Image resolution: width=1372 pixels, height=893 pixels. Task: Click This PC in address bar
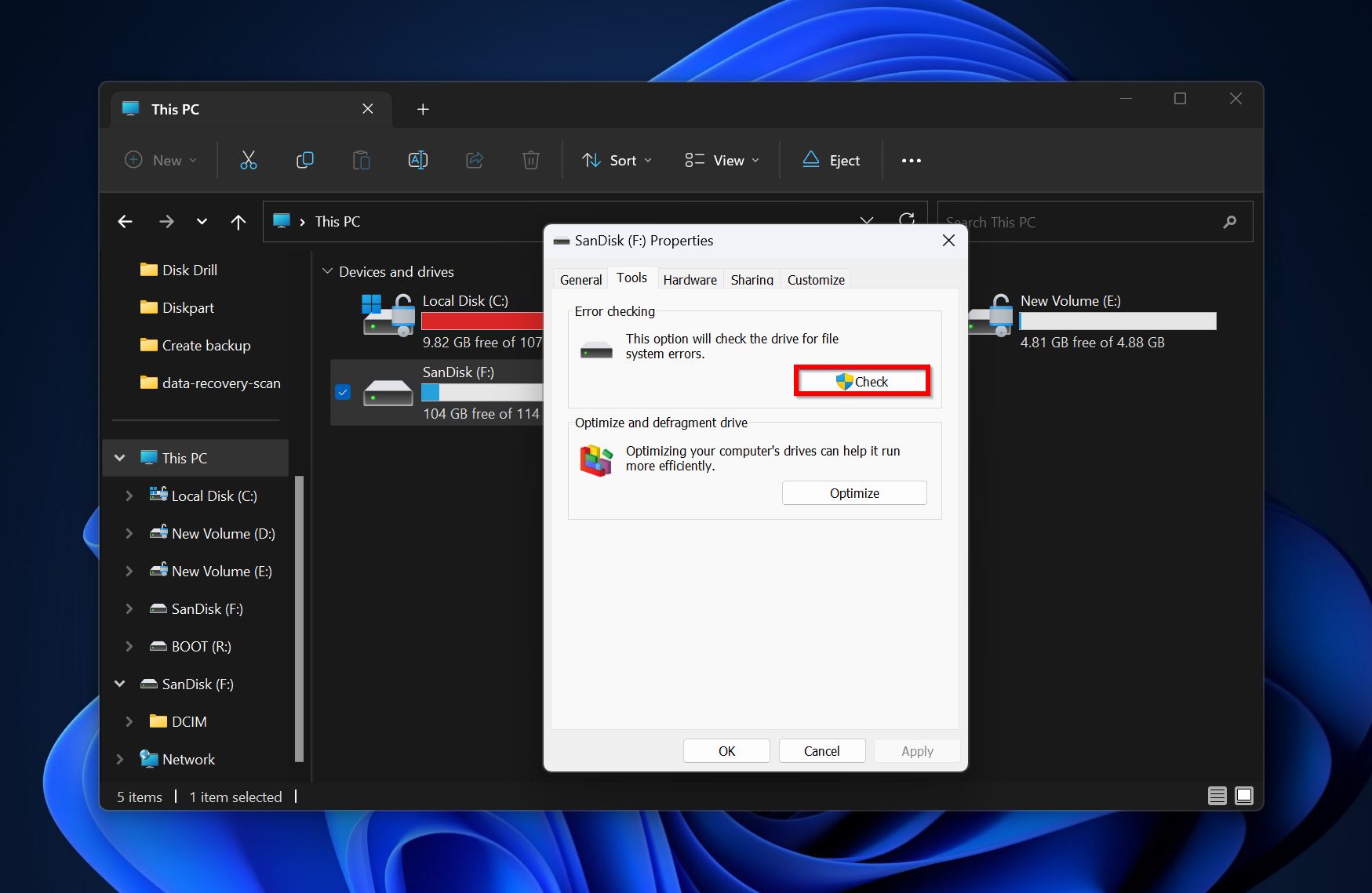337,222
